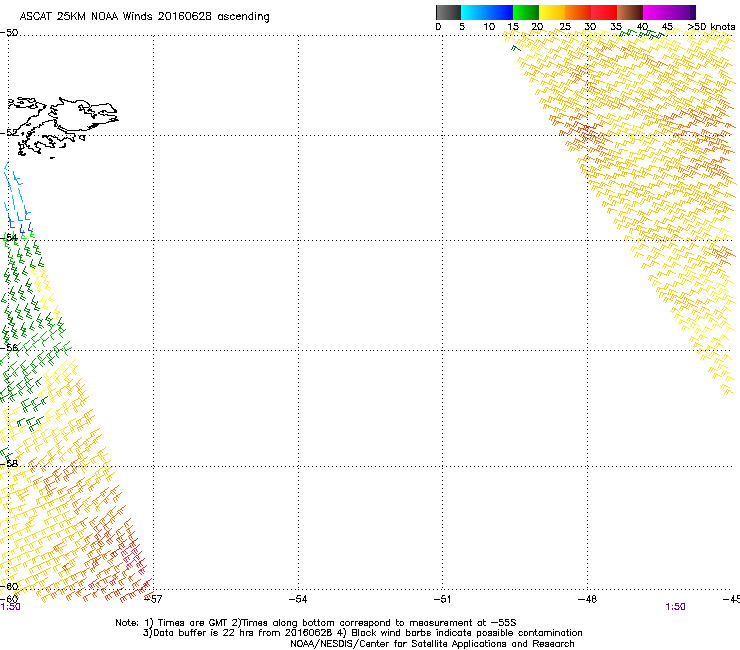Click the purple '1:50' time label beside -60 longitude
This screenshot has height=650, width=740.
[x=10, y=607]
